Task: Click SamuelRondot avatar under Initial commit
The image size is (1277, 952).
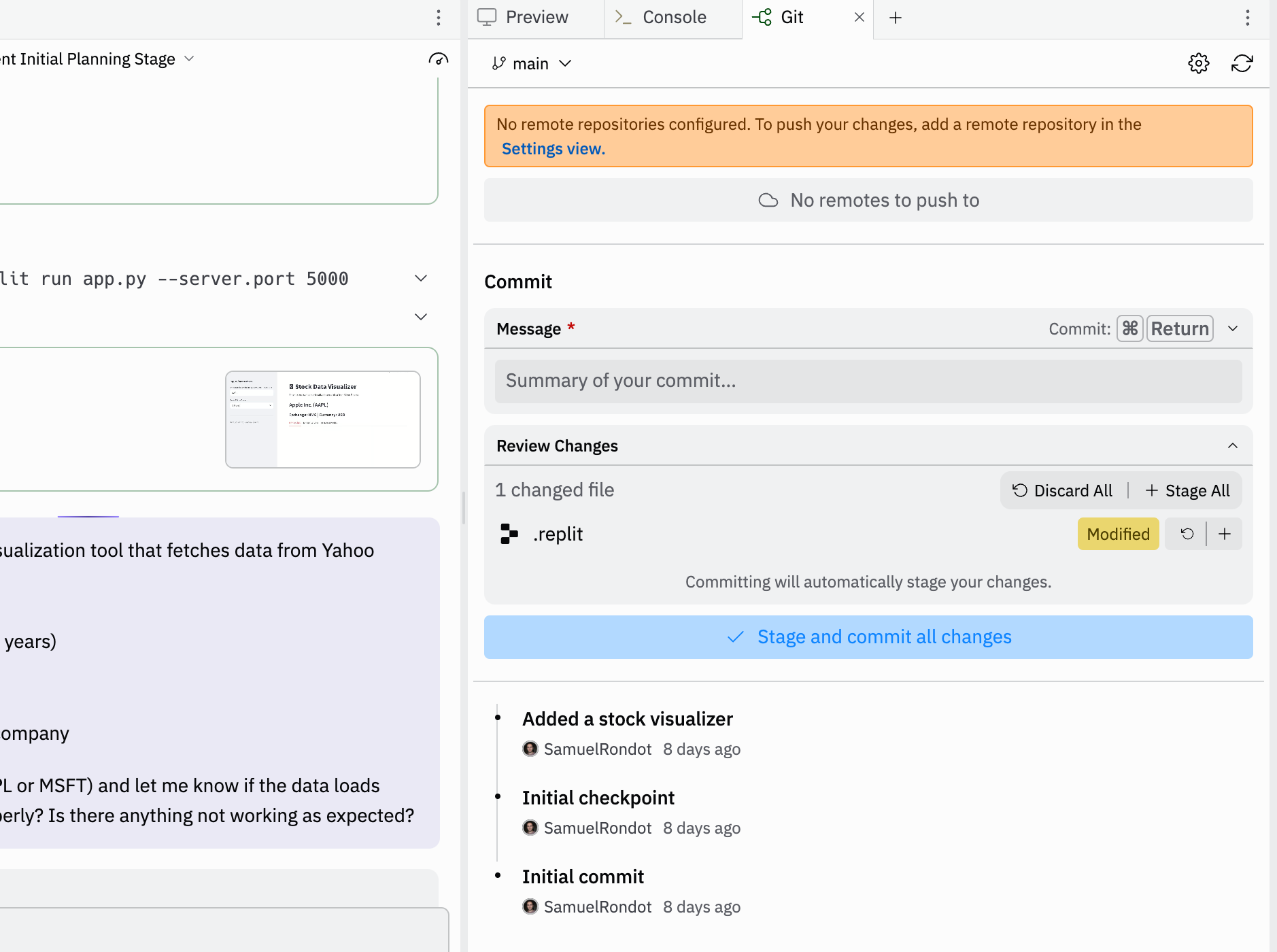Action: (530, 906)
